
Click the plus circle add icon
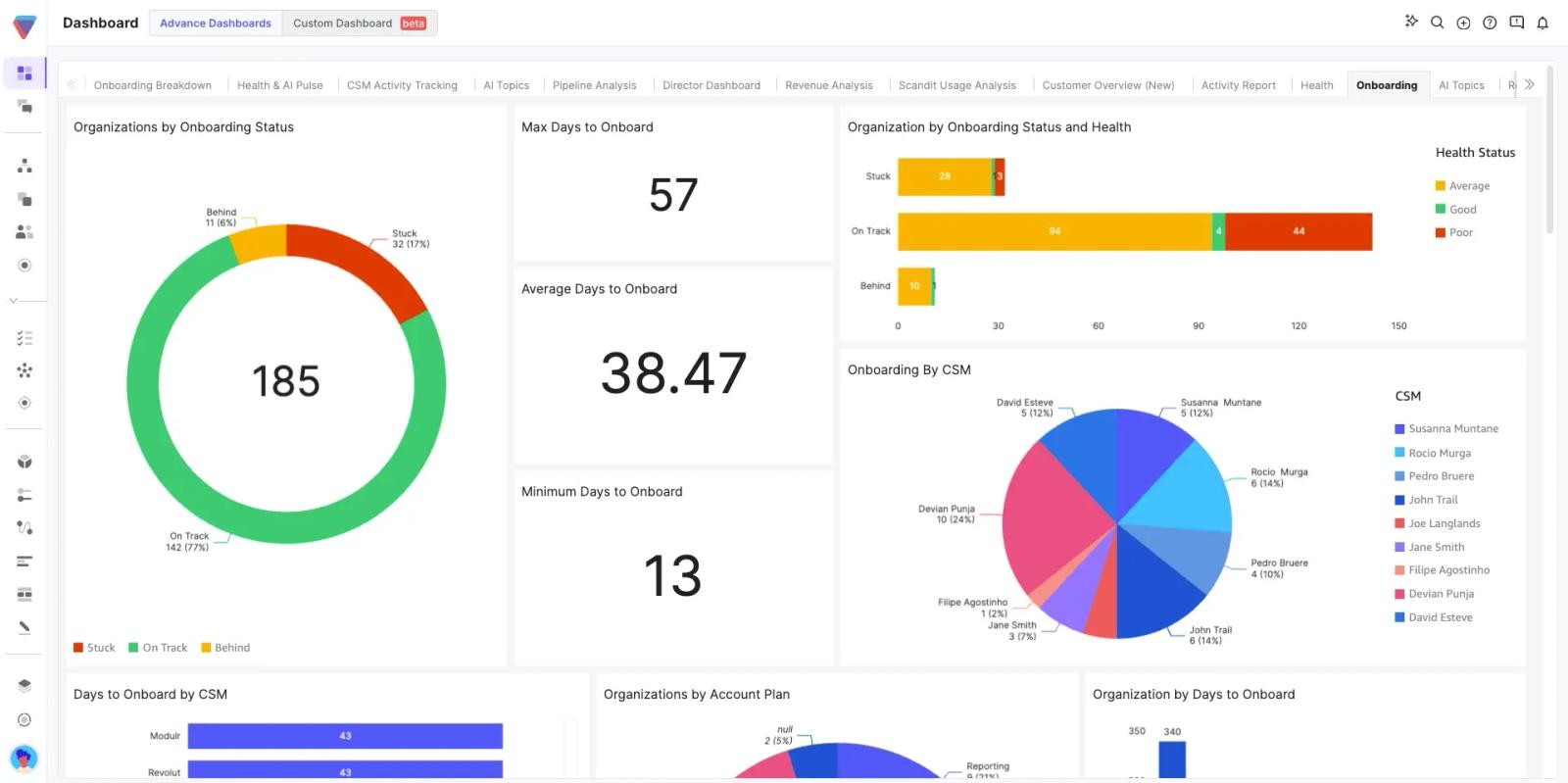pos(1463,23)
